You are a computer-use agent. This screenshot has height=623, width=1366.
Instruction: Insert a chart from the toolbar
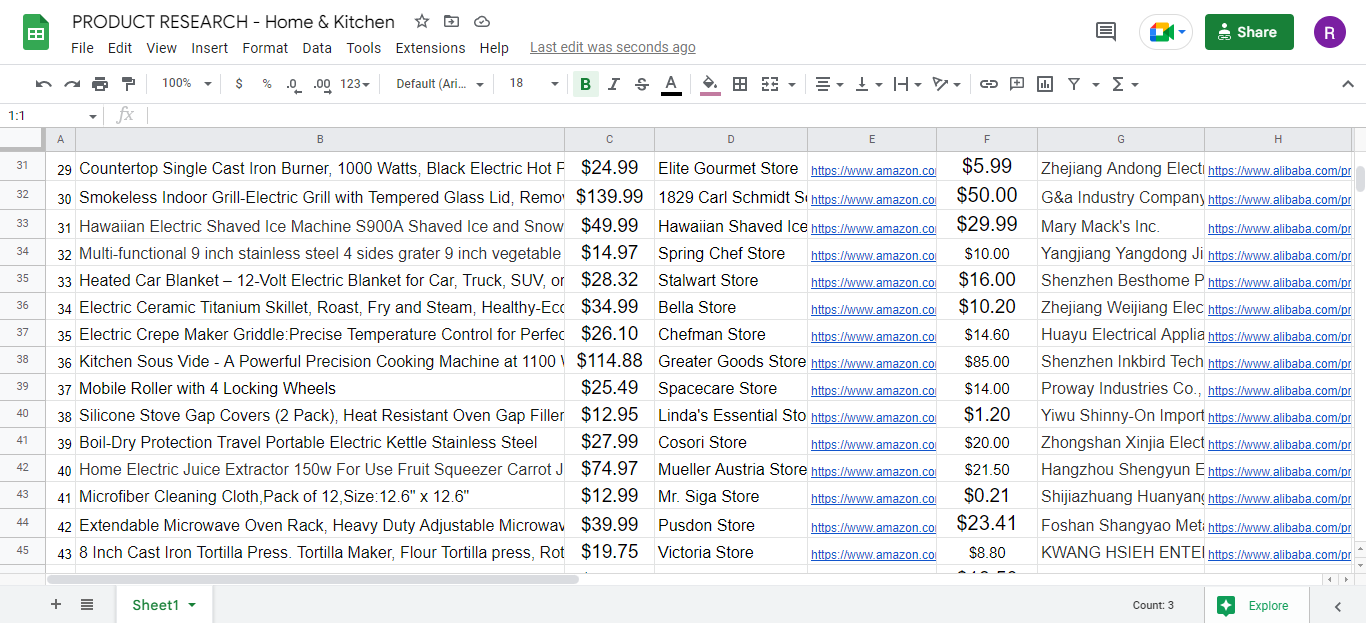tap(1044, 84)
